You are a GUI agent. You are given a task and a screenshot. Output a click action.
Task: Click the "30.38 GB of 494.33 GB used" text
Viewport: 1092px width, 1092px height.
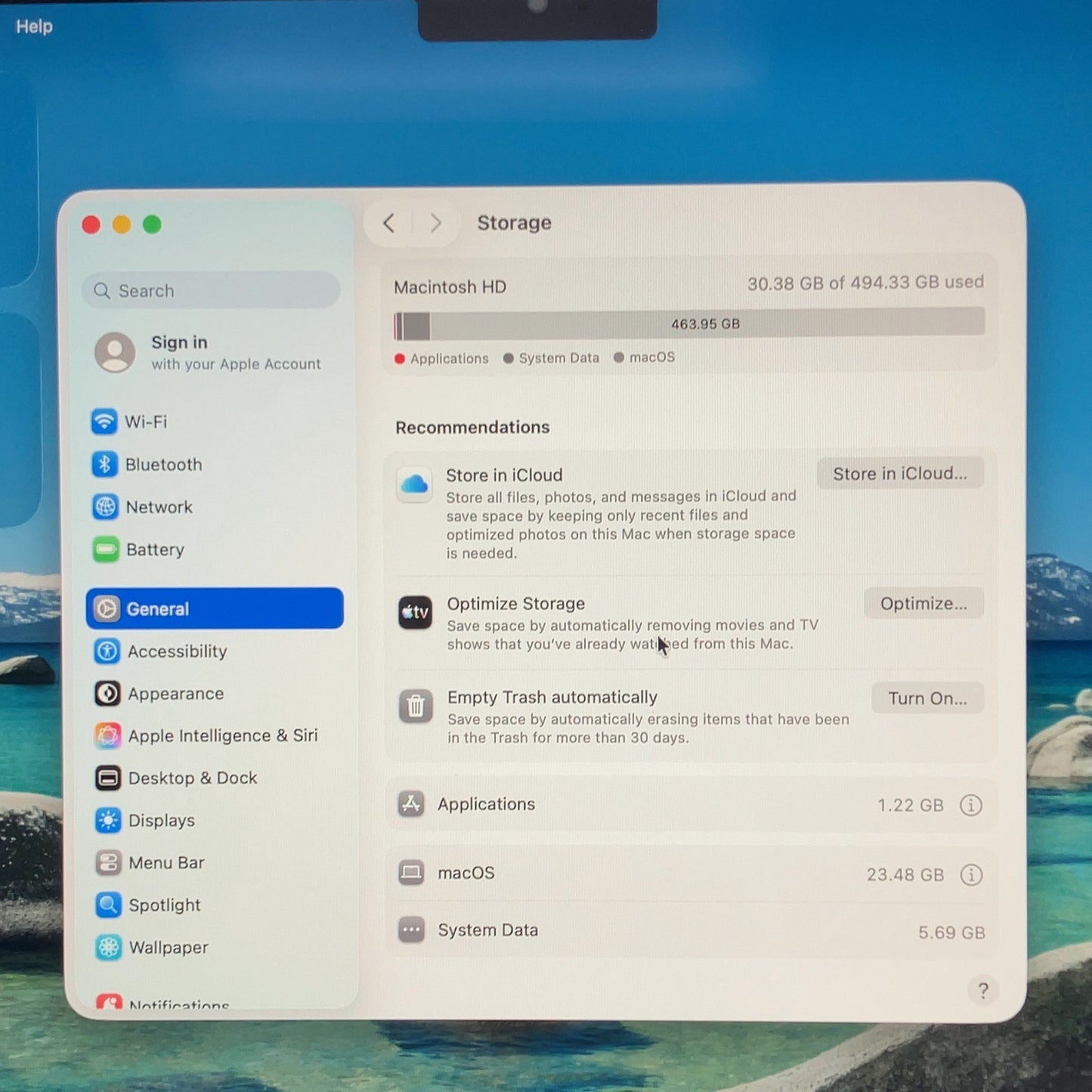(x=866, y=283)
